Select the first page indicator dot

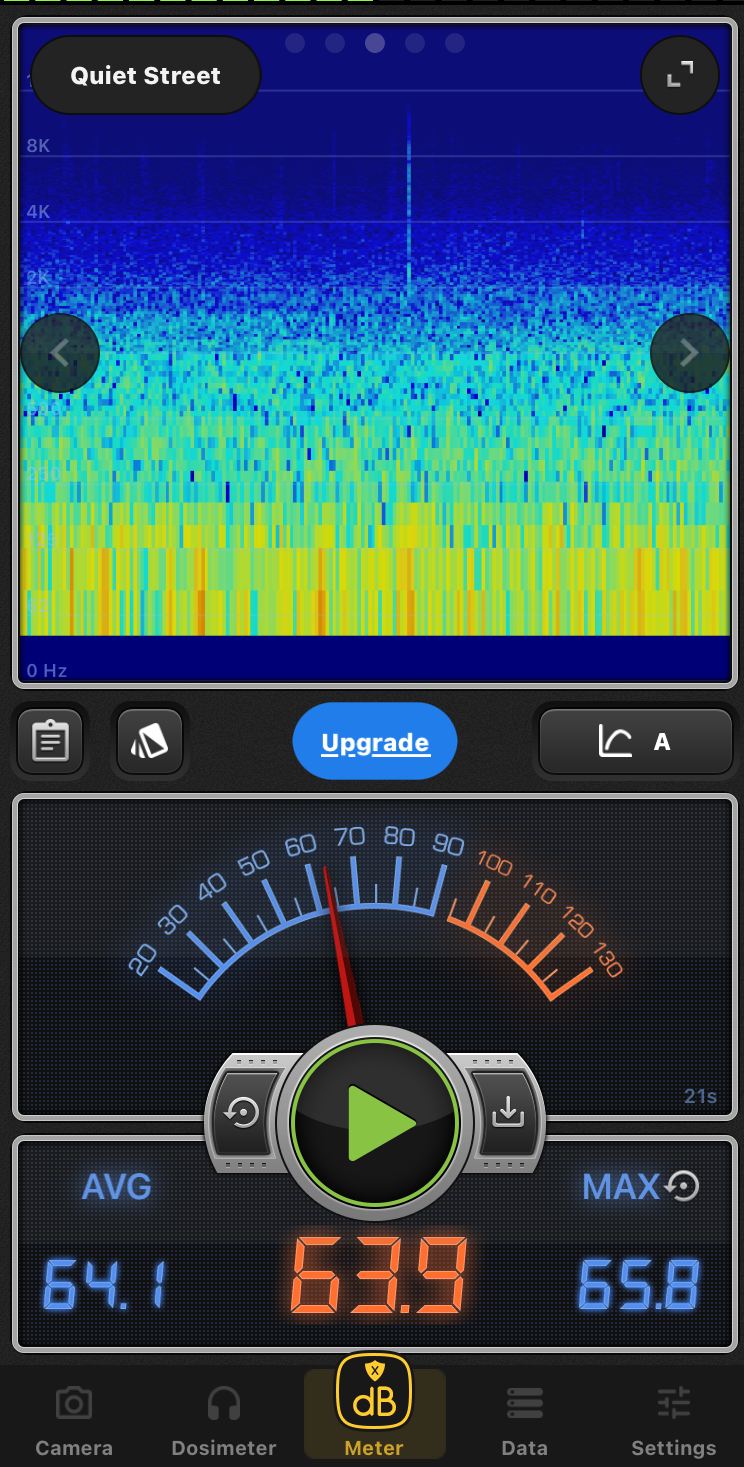pyautogui.click(x=295, y=43)
